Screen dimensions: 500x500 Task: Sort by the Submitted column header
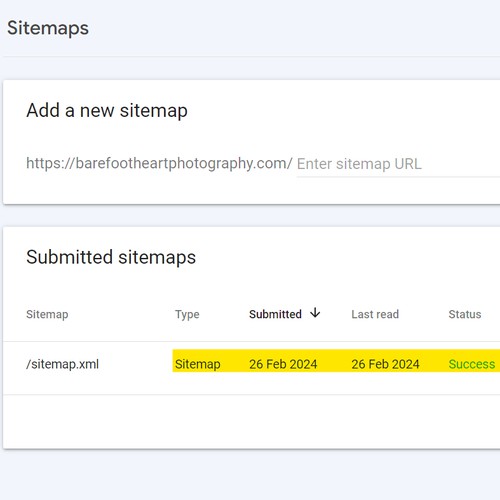pos(275,314)
